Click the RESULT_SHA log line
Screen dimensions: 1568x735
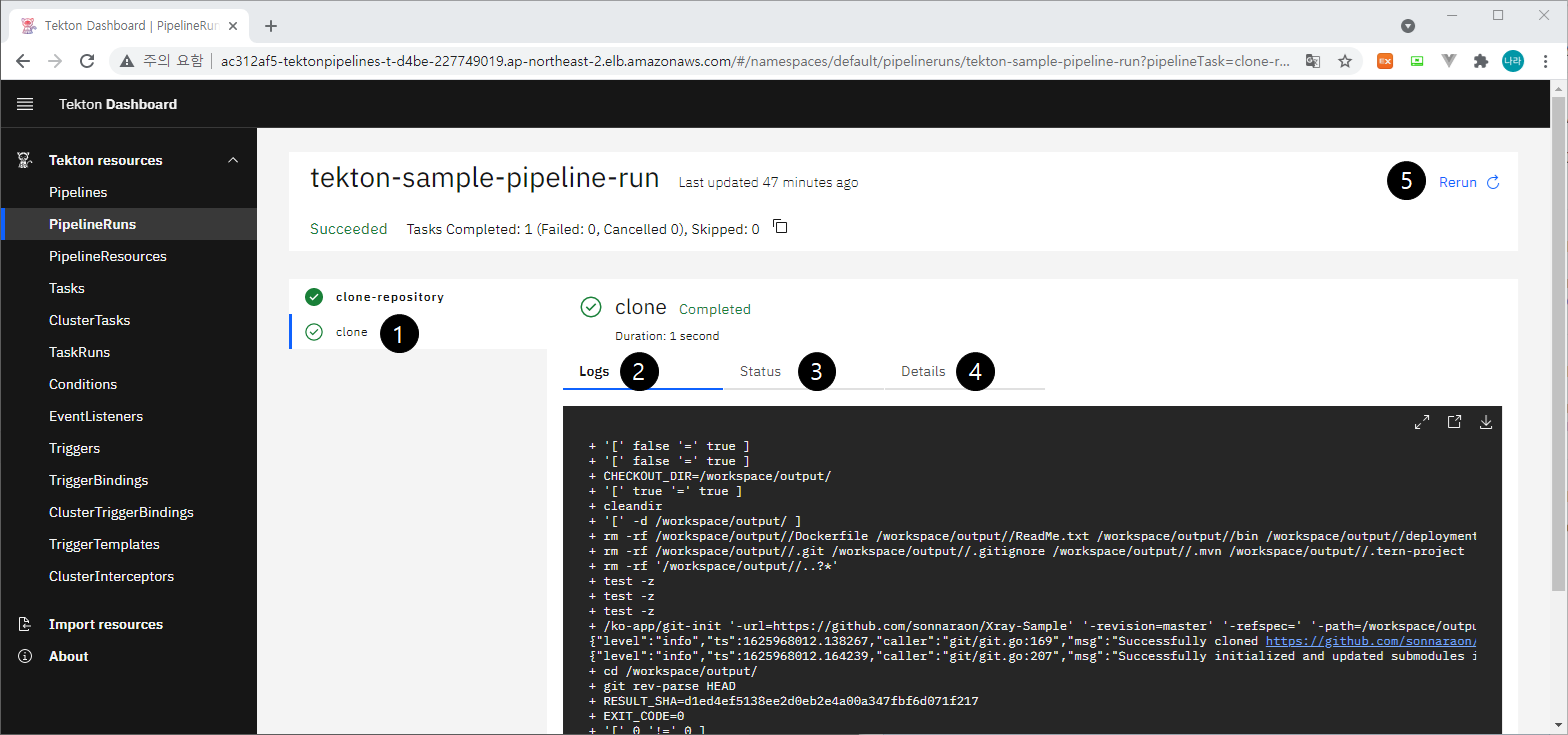(784, 701)
